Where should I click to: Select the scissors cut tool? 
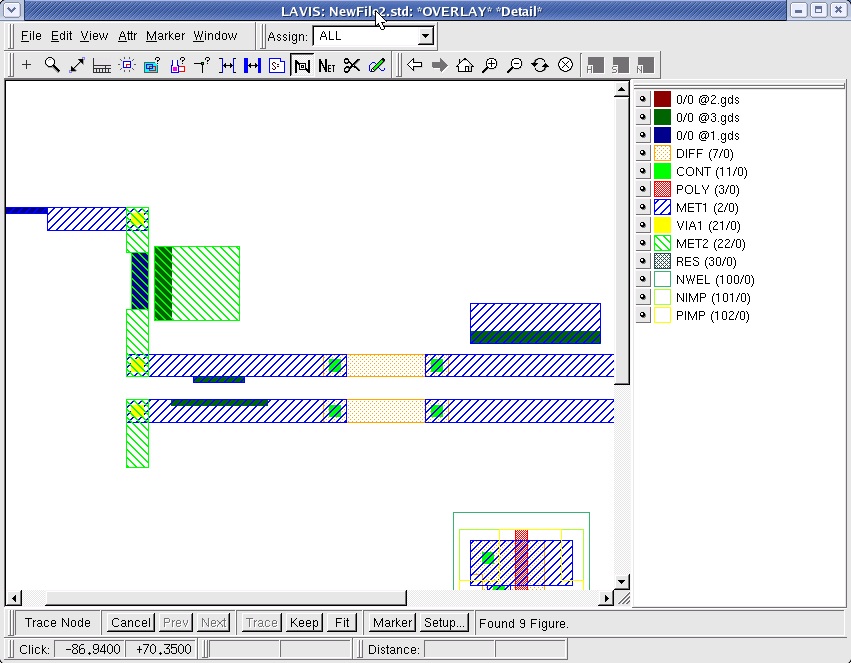[x=352, y=66]
